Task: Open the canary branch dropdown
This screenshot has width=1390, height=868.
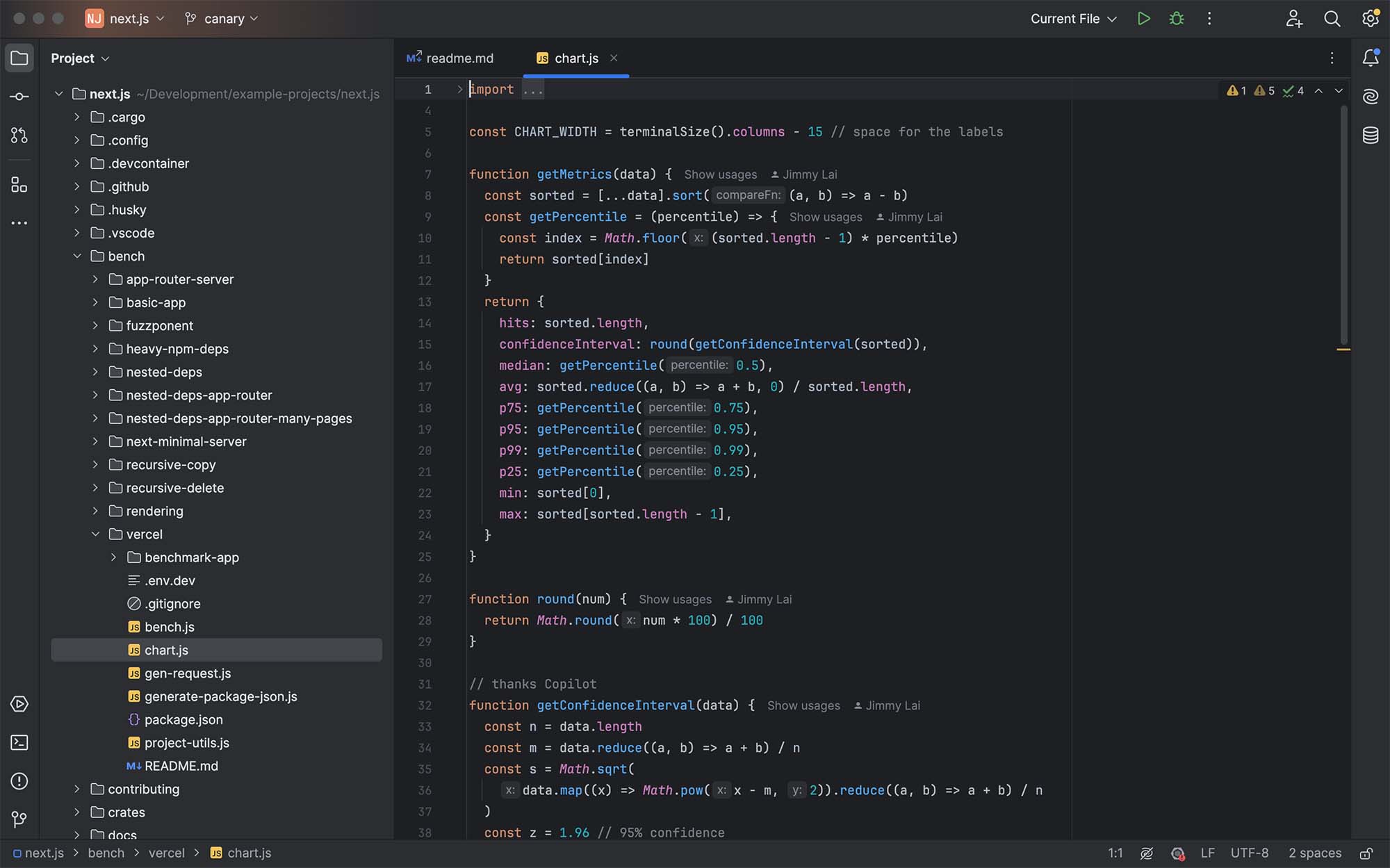Action: click(x=220, y=19)
